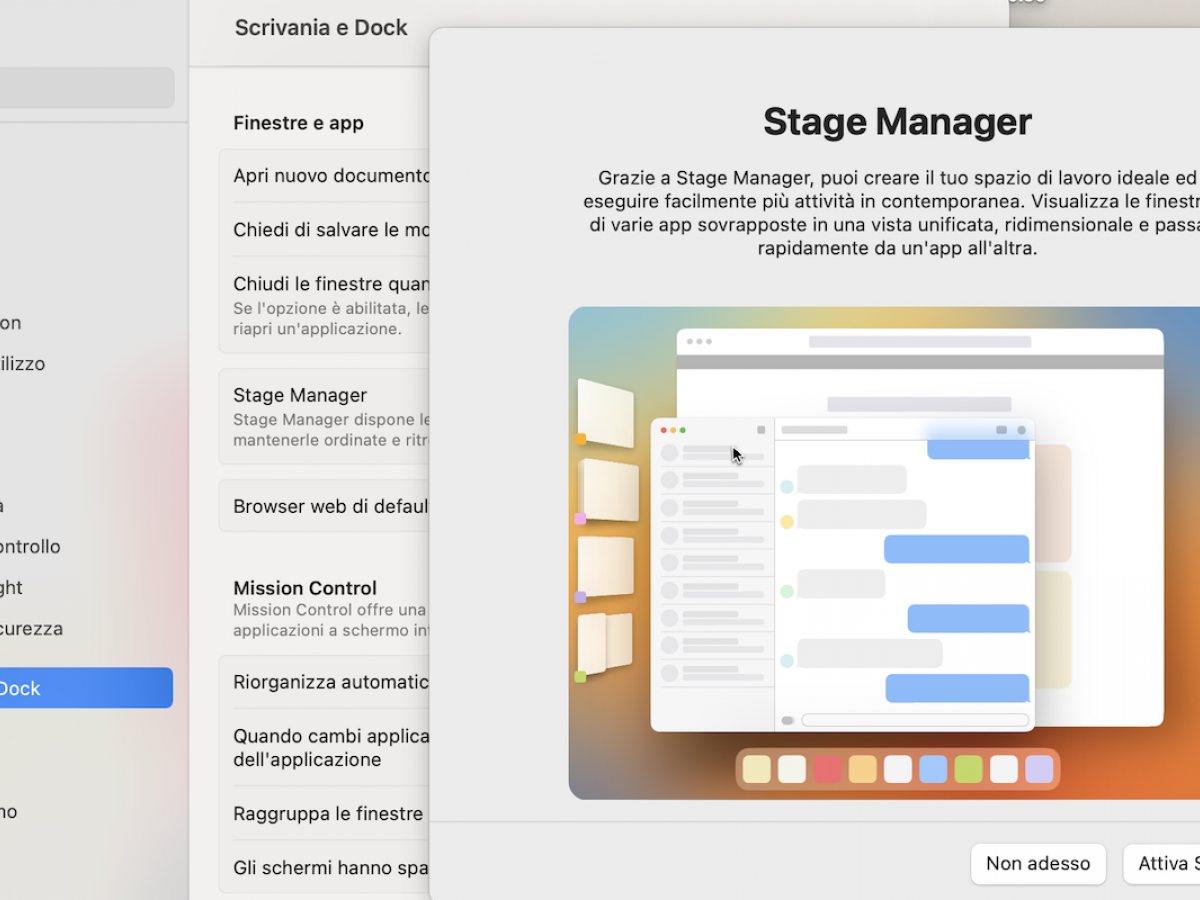Click the Attiva Stage Manager button
Screen dimensions: 1200x900
tap(1162, 864)
